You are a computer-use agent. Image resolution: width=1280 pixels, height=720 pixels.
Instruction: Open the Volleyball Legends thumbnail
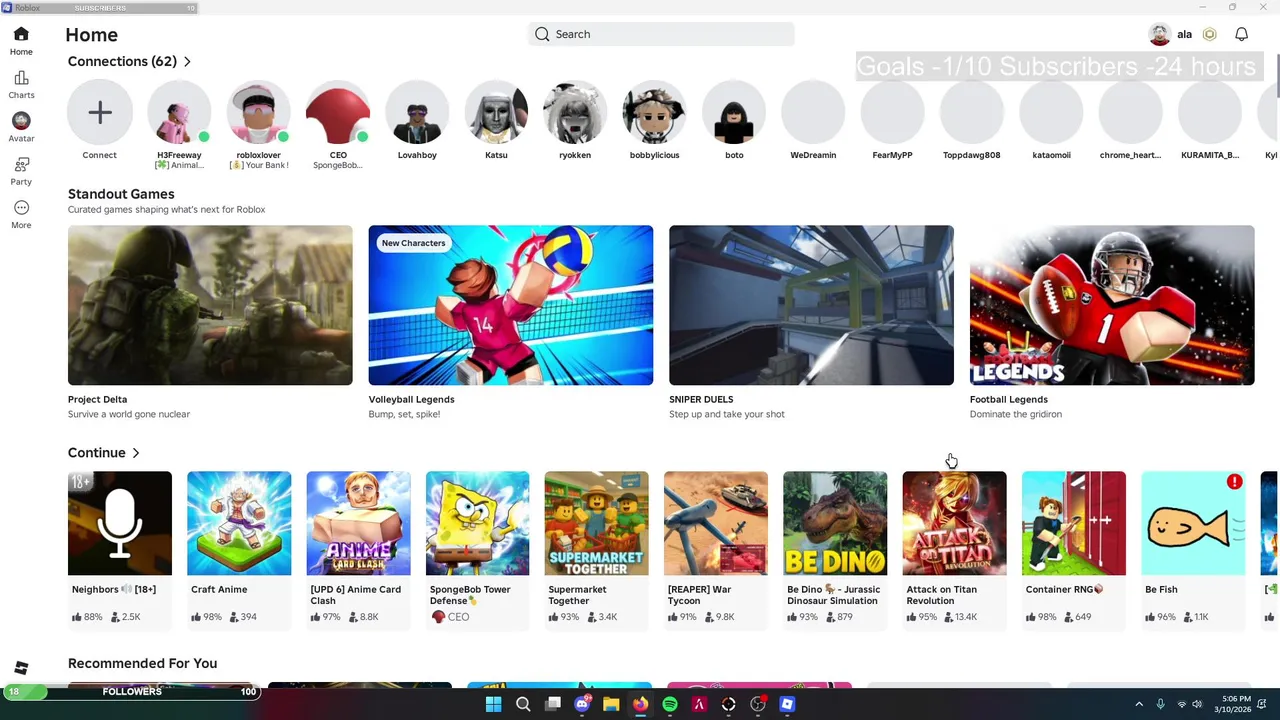(511, 305)
